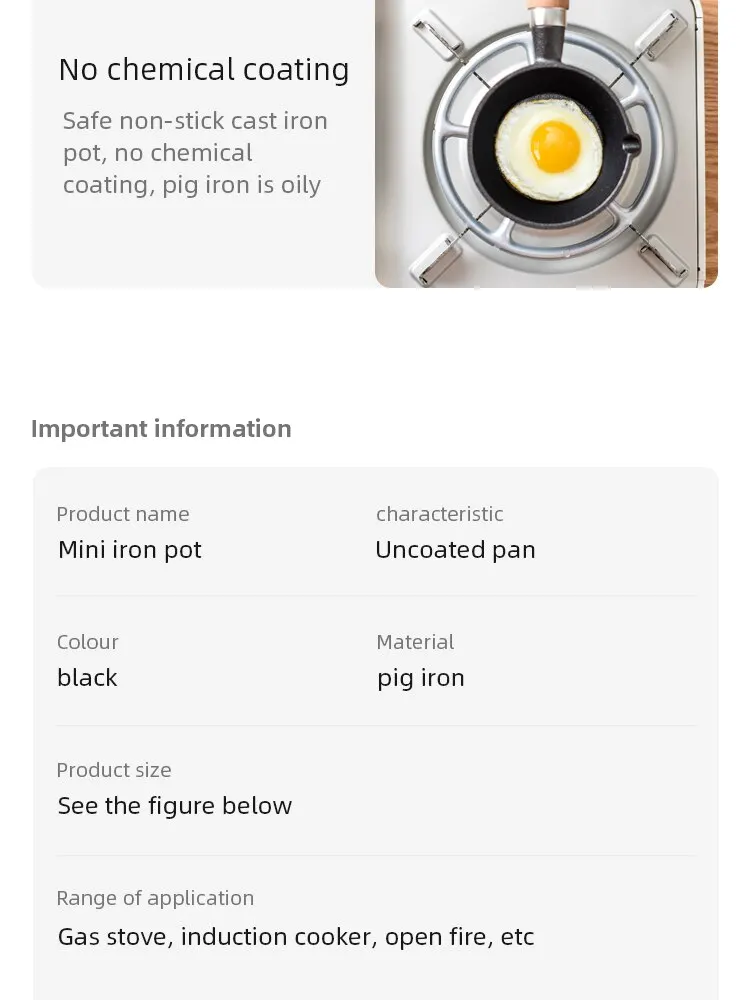Click the 'Important information' section heading
750x1000 pixels.
161,429
